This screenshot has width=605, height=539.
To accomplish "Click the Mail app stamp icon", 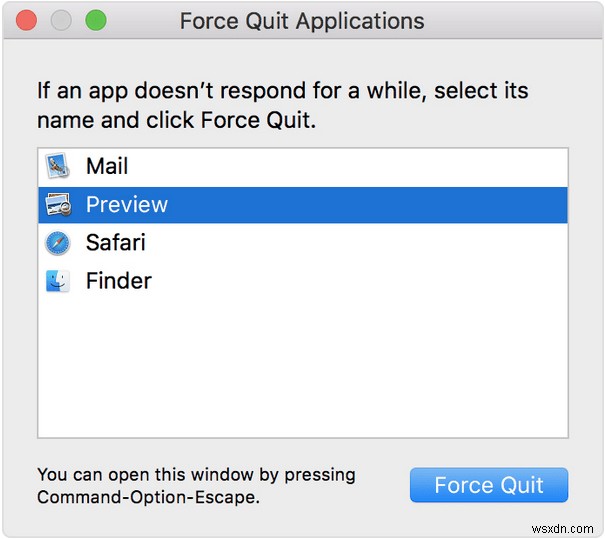I will [57, 166].
